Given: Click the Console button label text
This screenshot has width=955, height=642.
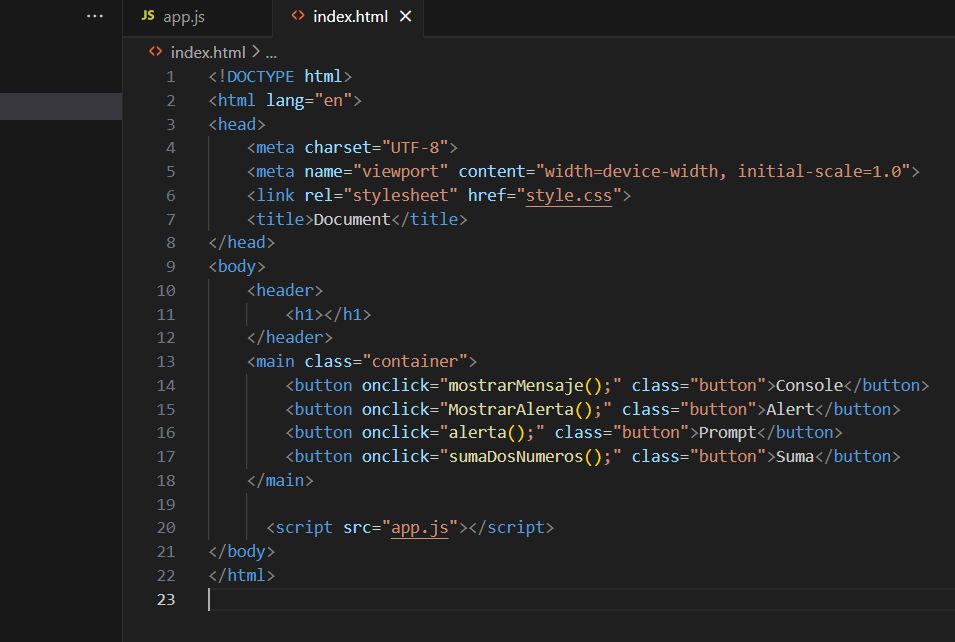Looking at the screenshot, I should click(809, 386).
